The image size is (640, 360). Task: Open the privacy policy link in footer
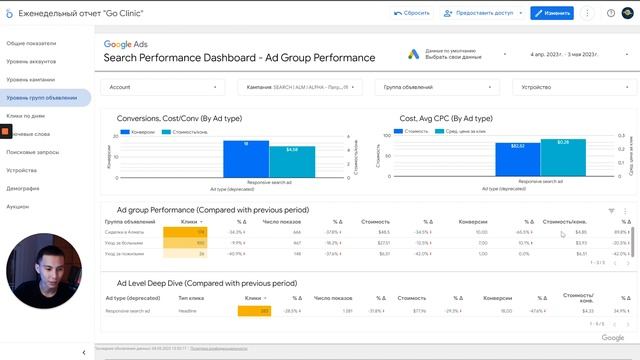219,349
